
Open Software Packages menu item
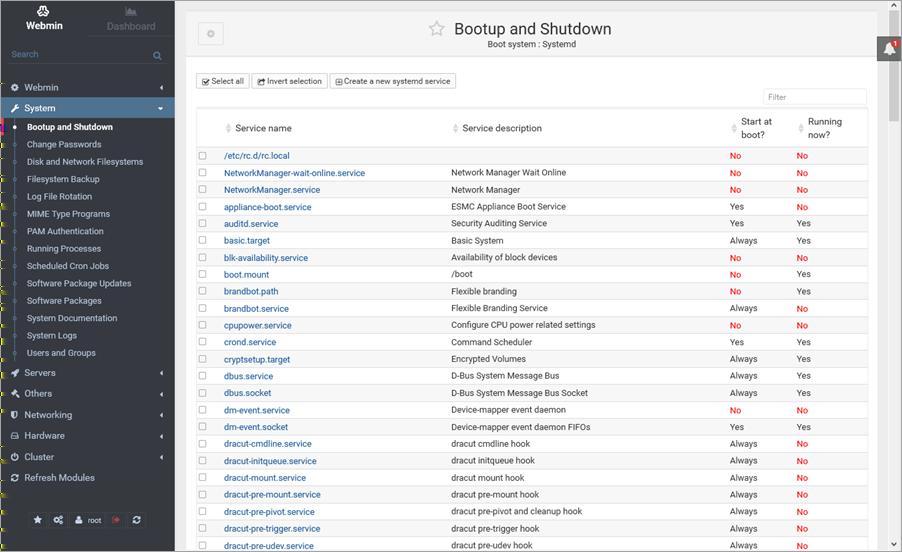[64, 301]
